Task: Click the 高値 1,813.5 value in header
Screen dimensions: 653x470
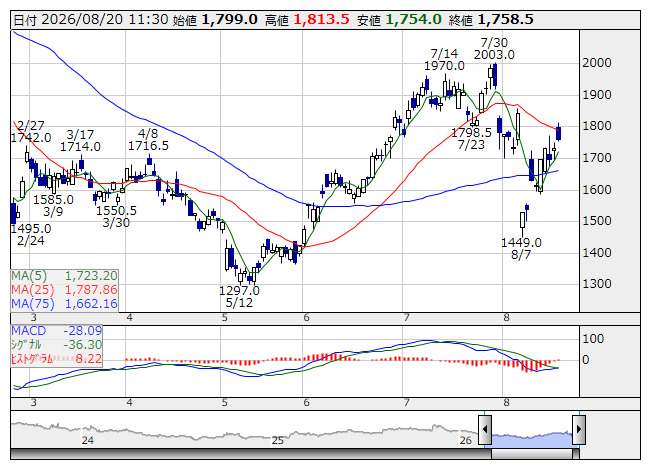Action: click(x=307, y=20)
